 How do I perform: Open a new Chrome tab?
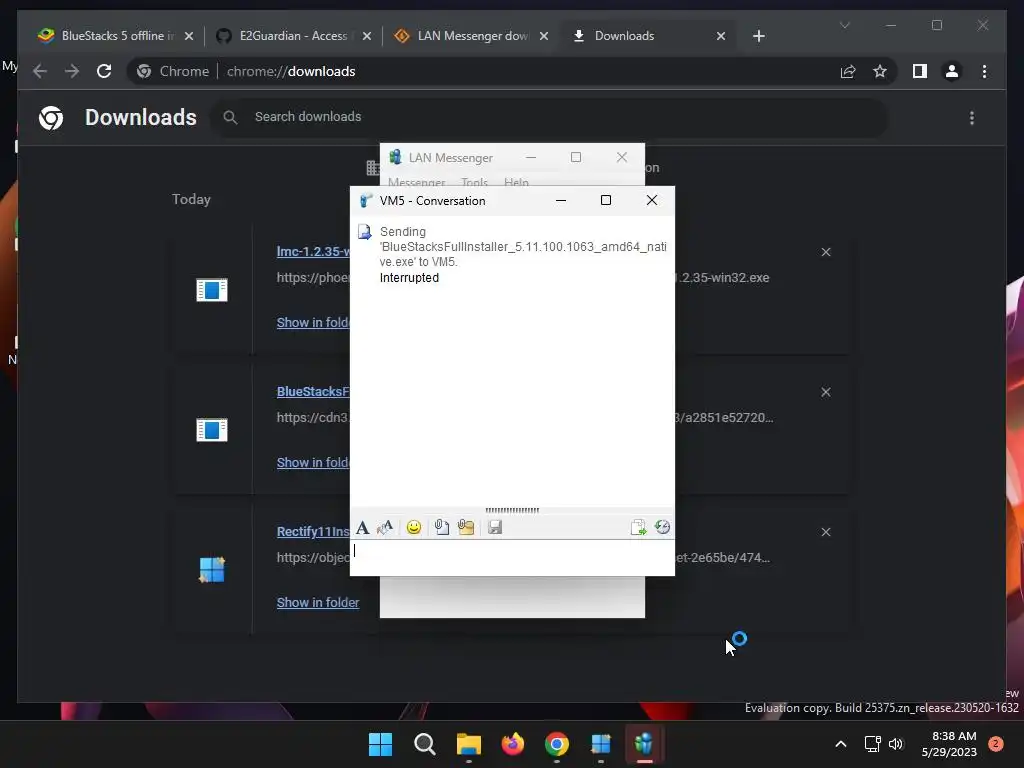click(758, 36)
